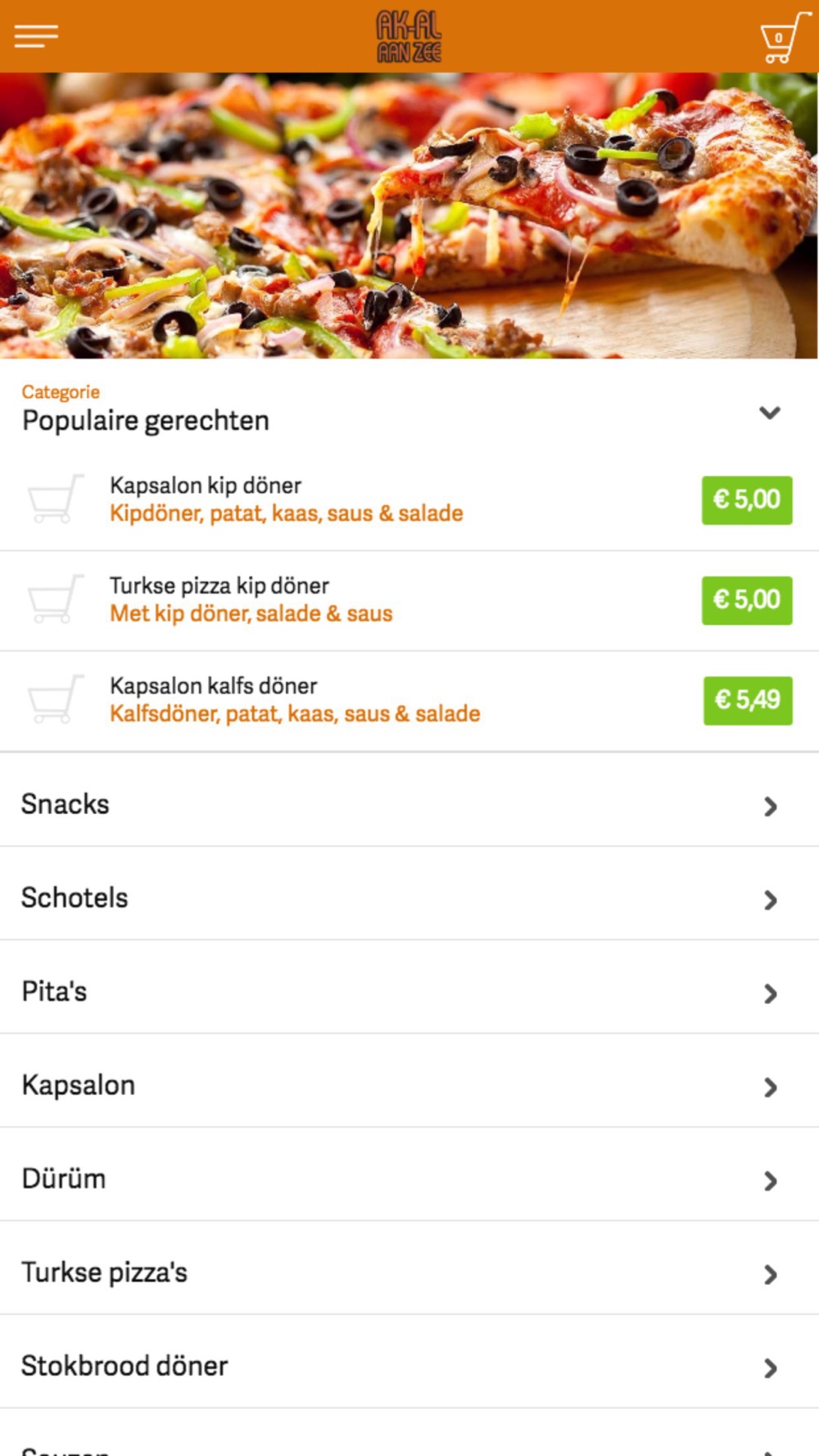
Task: Open the Kapsalon category
Action: (409, 1086)
